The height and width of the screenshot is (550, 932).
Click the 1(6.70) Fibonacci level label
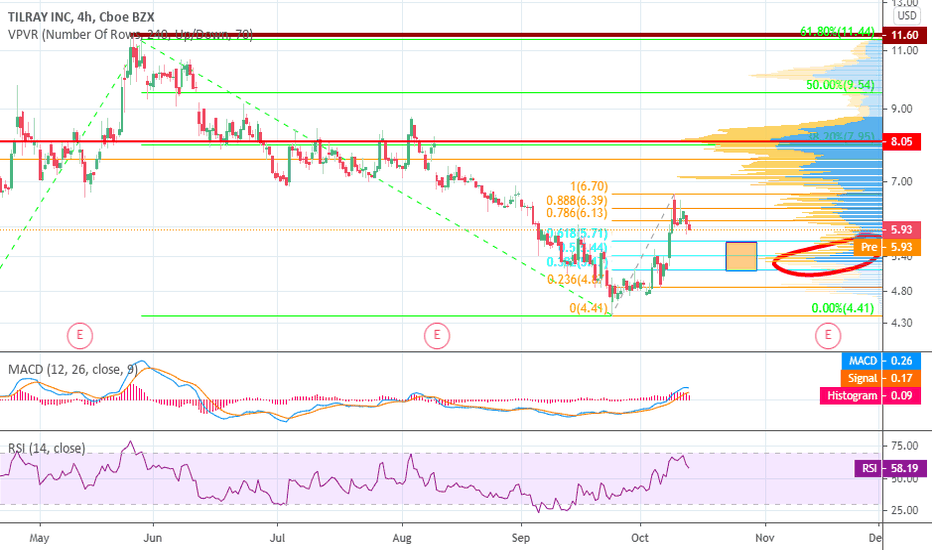point(589,187)
